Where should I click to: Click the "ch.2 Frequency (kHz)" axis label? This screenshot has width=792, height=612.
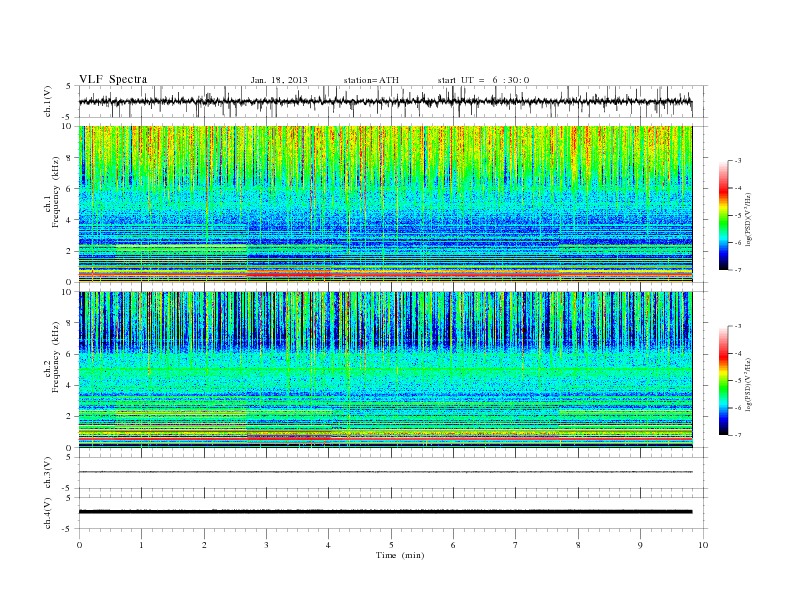click(52, 356)
